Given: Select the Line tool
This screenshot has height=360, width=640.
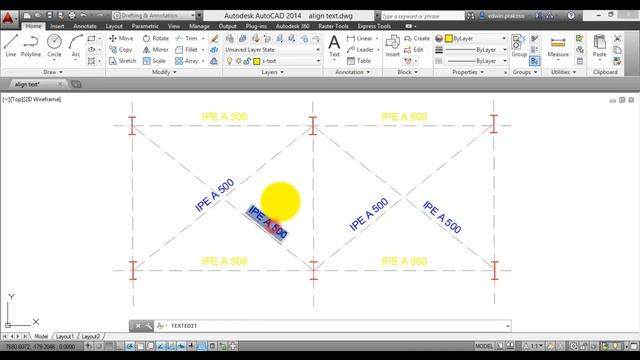Looking at the screenshot, I should click(11, 45).
